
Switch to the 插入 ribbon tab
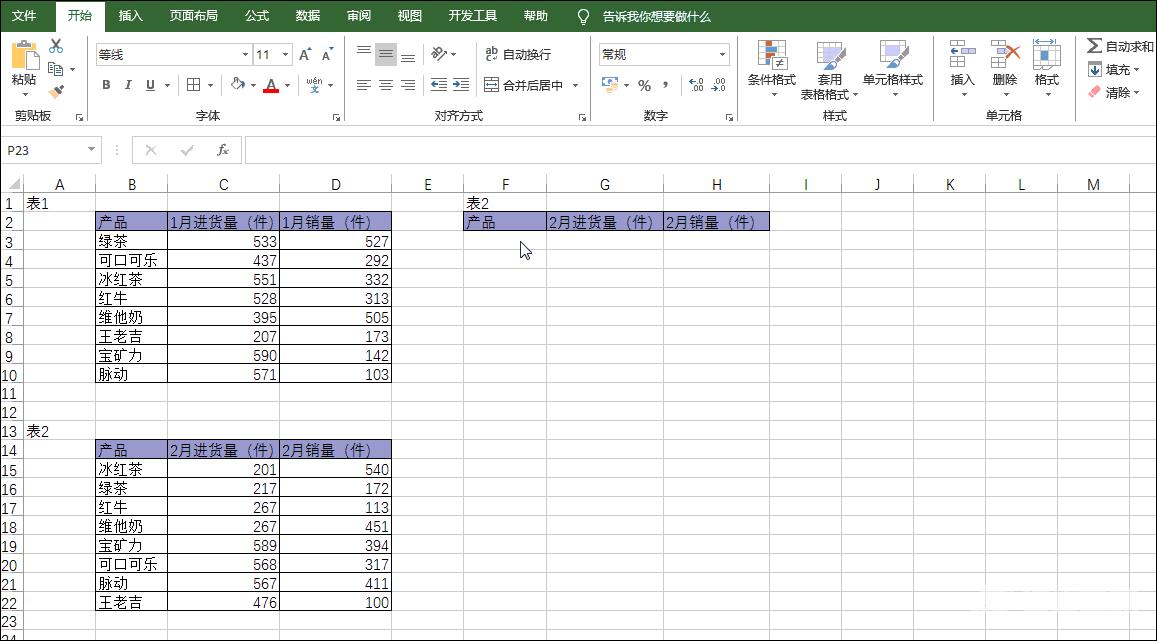coord(131,16)
